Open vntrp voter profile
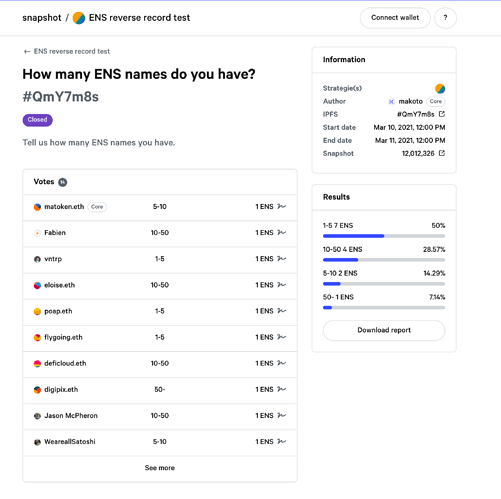Image resolution: width=501 pixels, height=499 pixels. [53, 259]
